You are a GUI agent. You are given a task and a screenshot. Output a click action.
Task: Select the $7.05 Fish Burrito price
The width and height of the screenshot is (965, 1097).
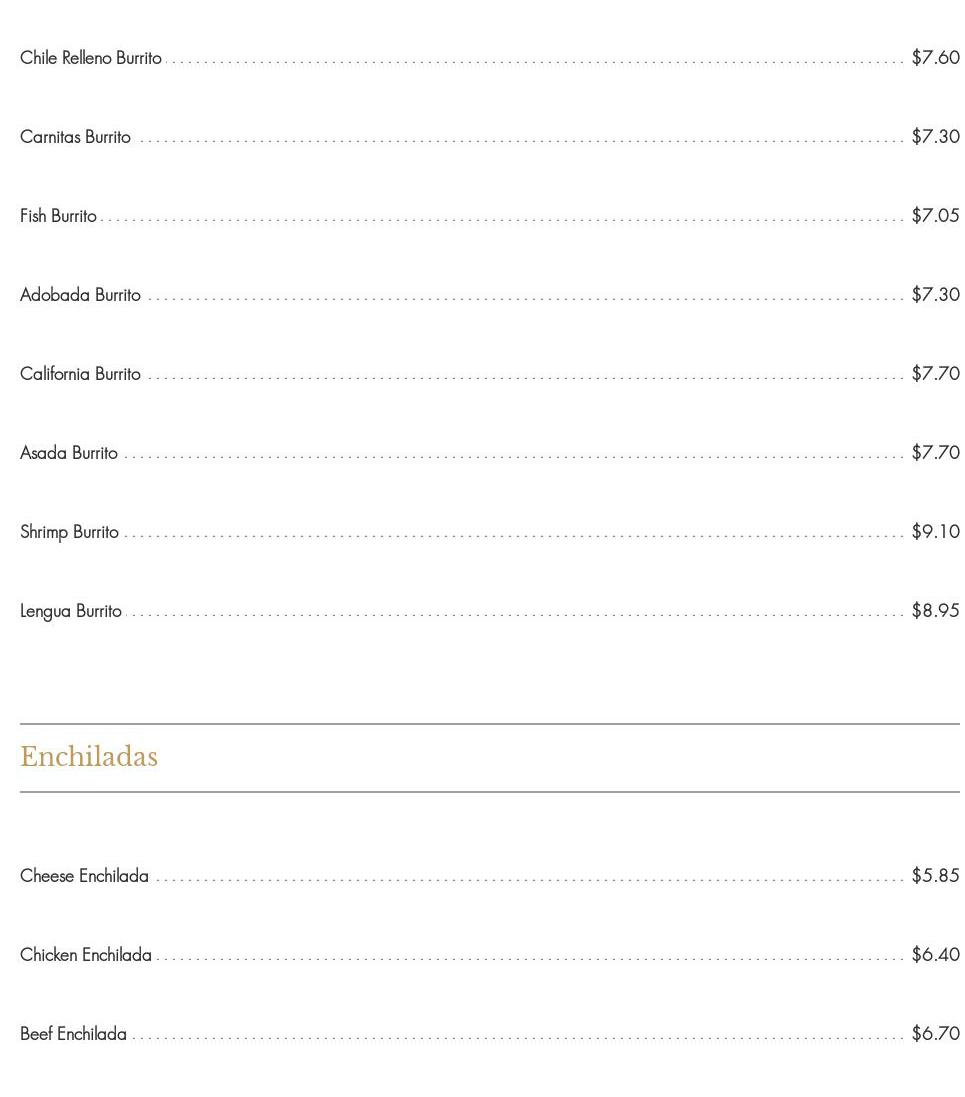tap(935, 216)
